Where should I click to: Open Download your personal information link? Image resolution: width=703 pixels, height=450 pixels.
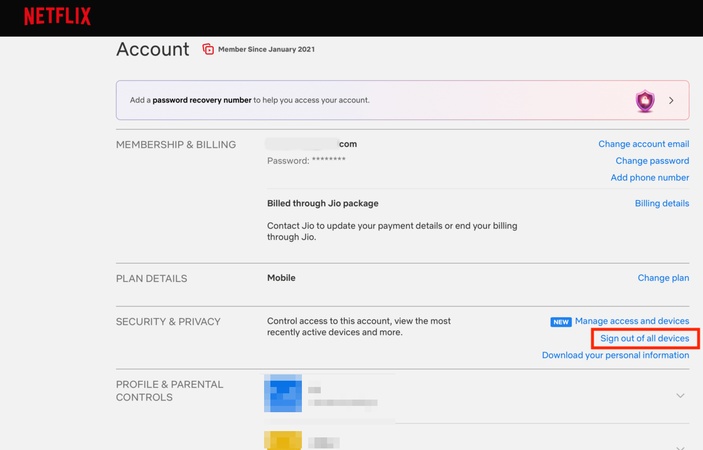(x=615, y=355)
